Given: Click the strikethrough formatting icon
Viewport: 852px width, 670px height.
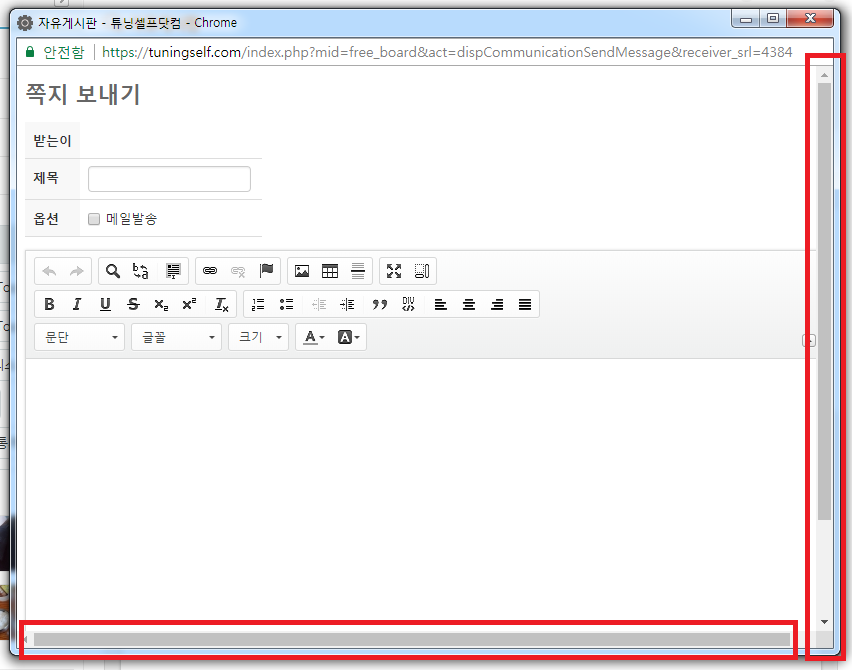Looking at the screenshot, I should [x=133, y=305].
